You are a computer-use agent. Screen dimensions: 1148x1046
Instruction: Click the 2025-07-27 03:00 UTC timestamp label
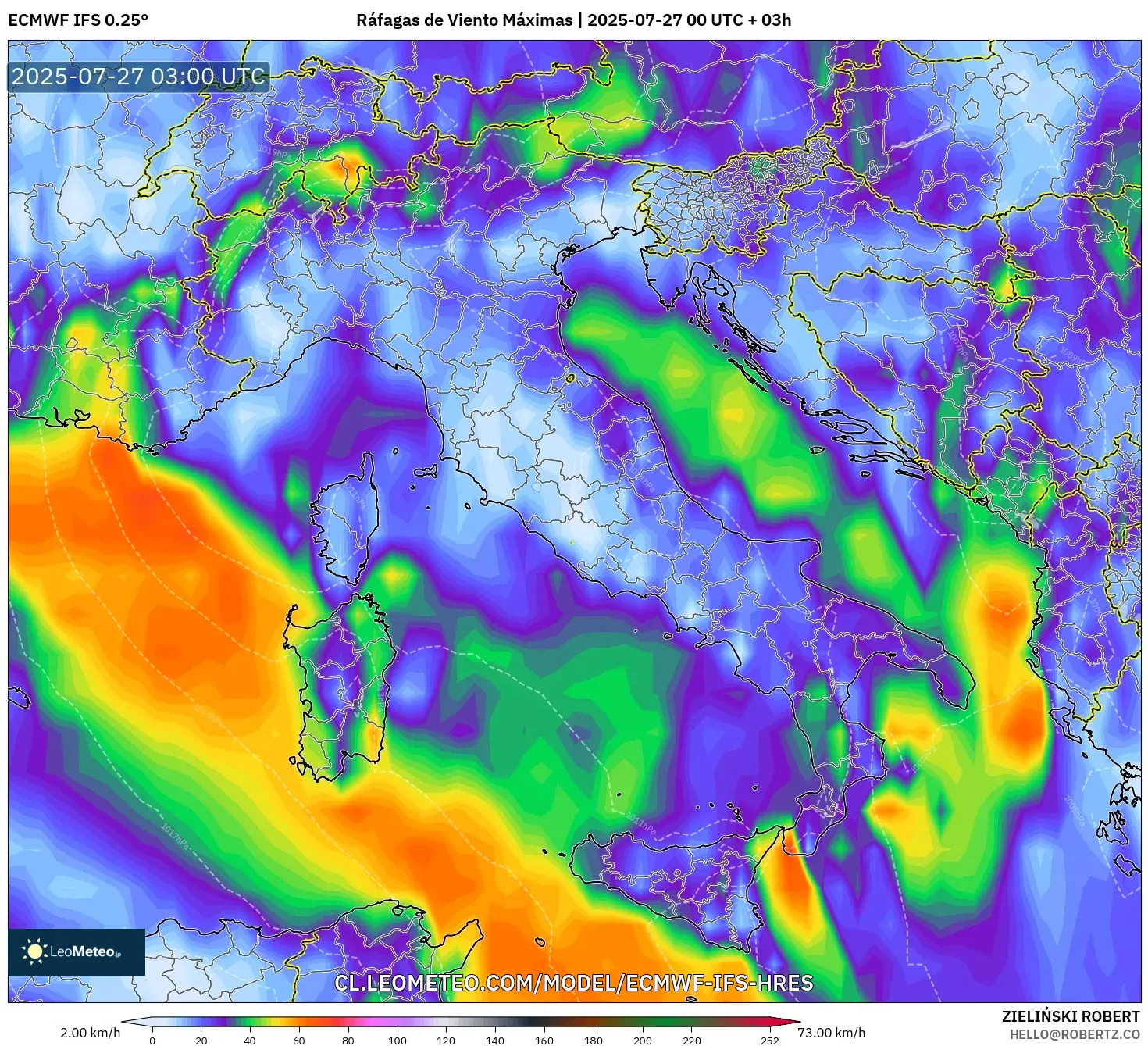(x=138, y=77)
